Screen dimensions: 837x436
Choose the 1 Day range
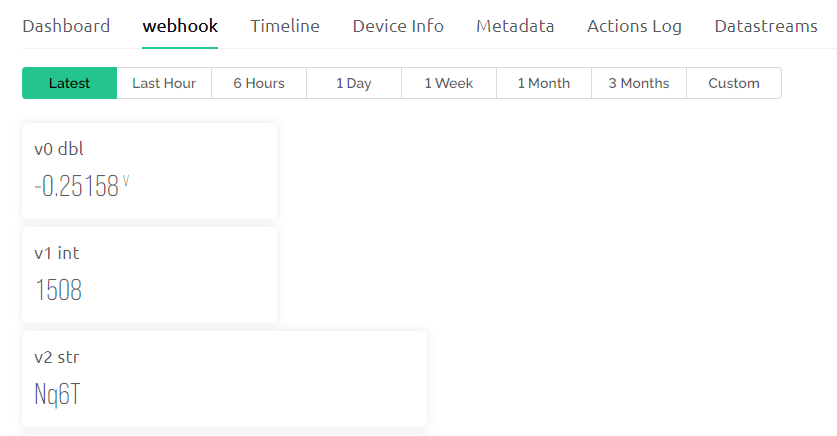click(354, 83)
